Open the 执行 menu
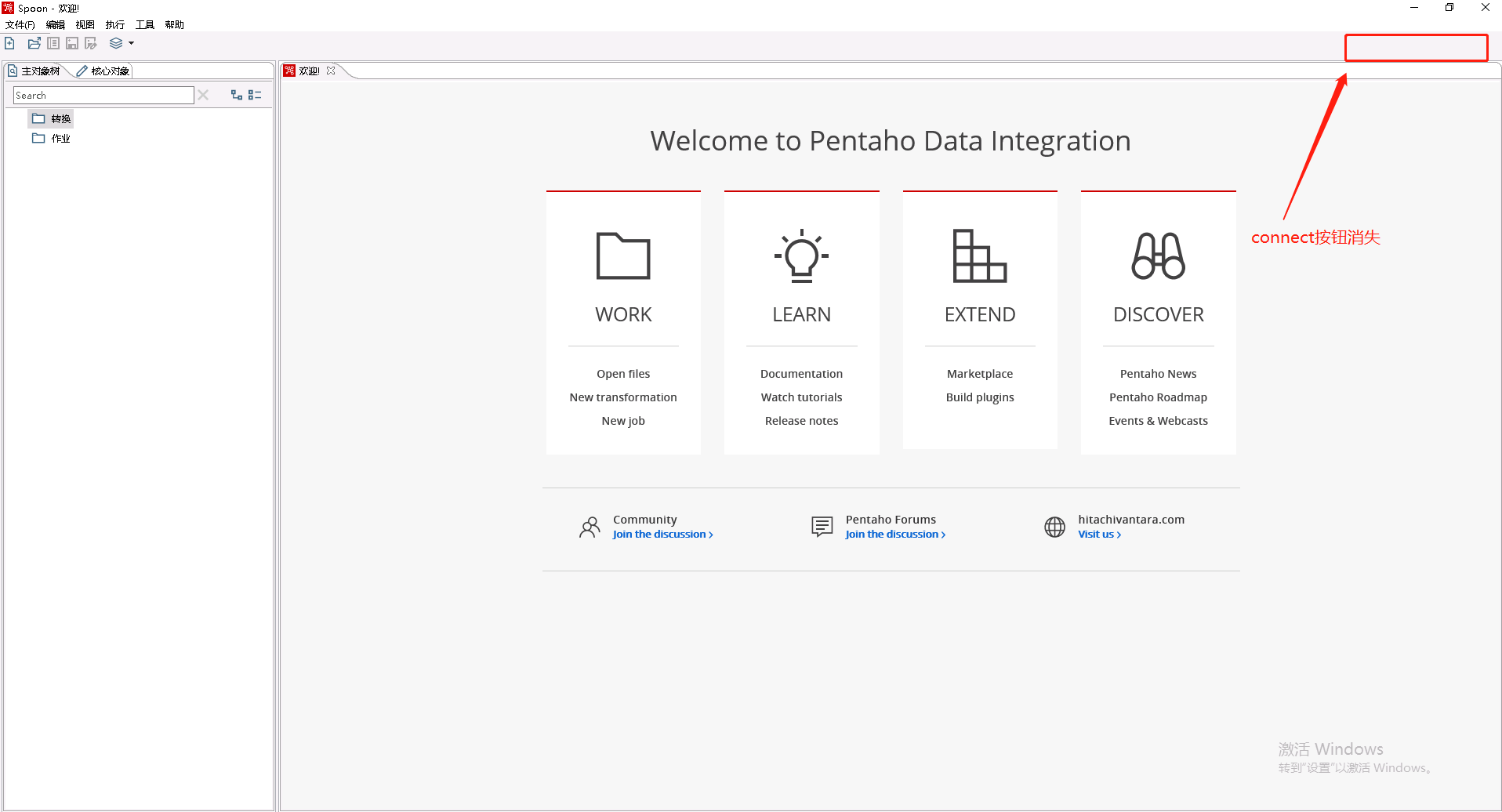Image resolution: width=1502 pixels, height=812 pixels. click(x=115, y=25)
